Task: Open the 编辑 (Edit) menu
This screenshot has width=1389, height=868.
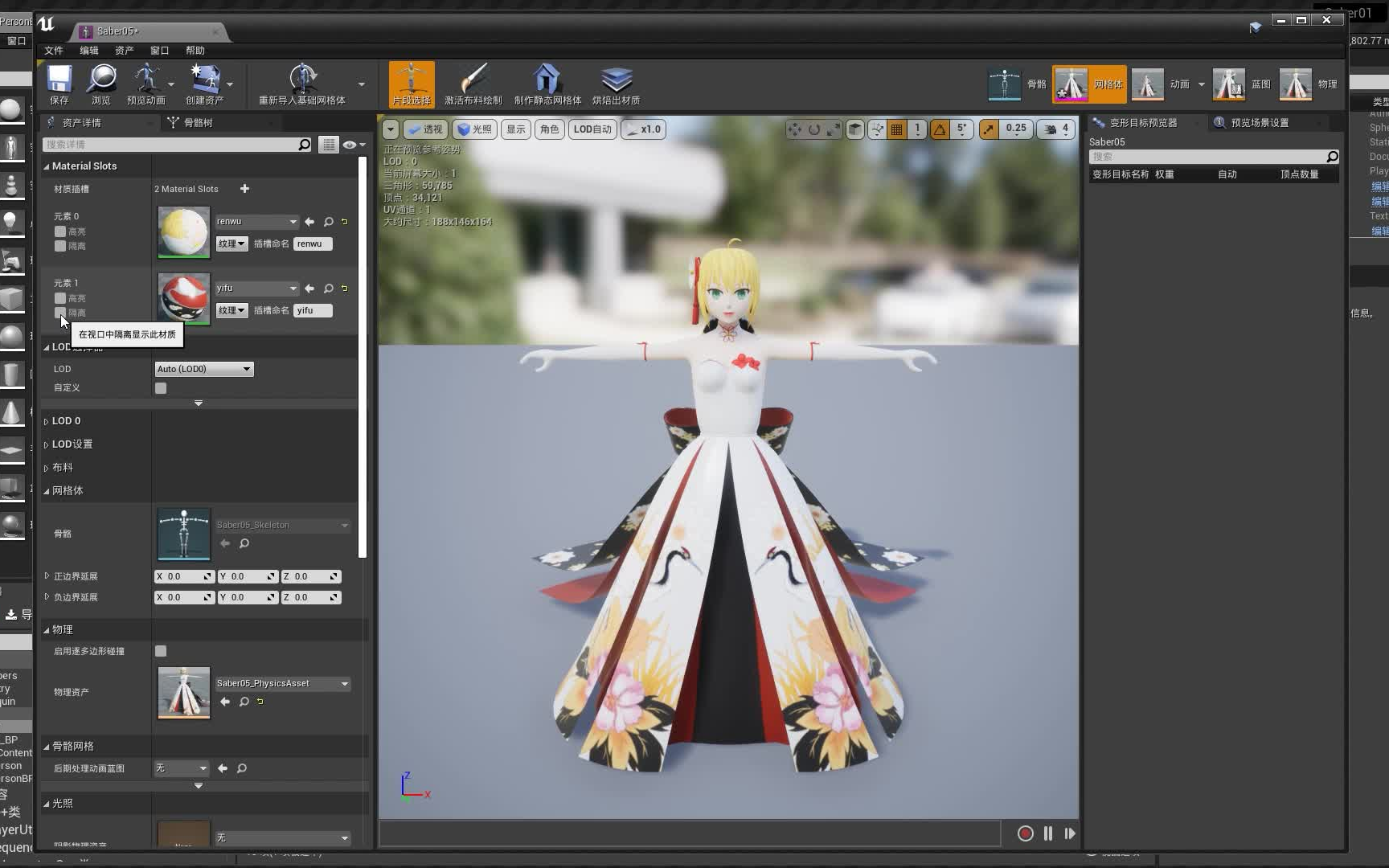Action: click(89, 51)
